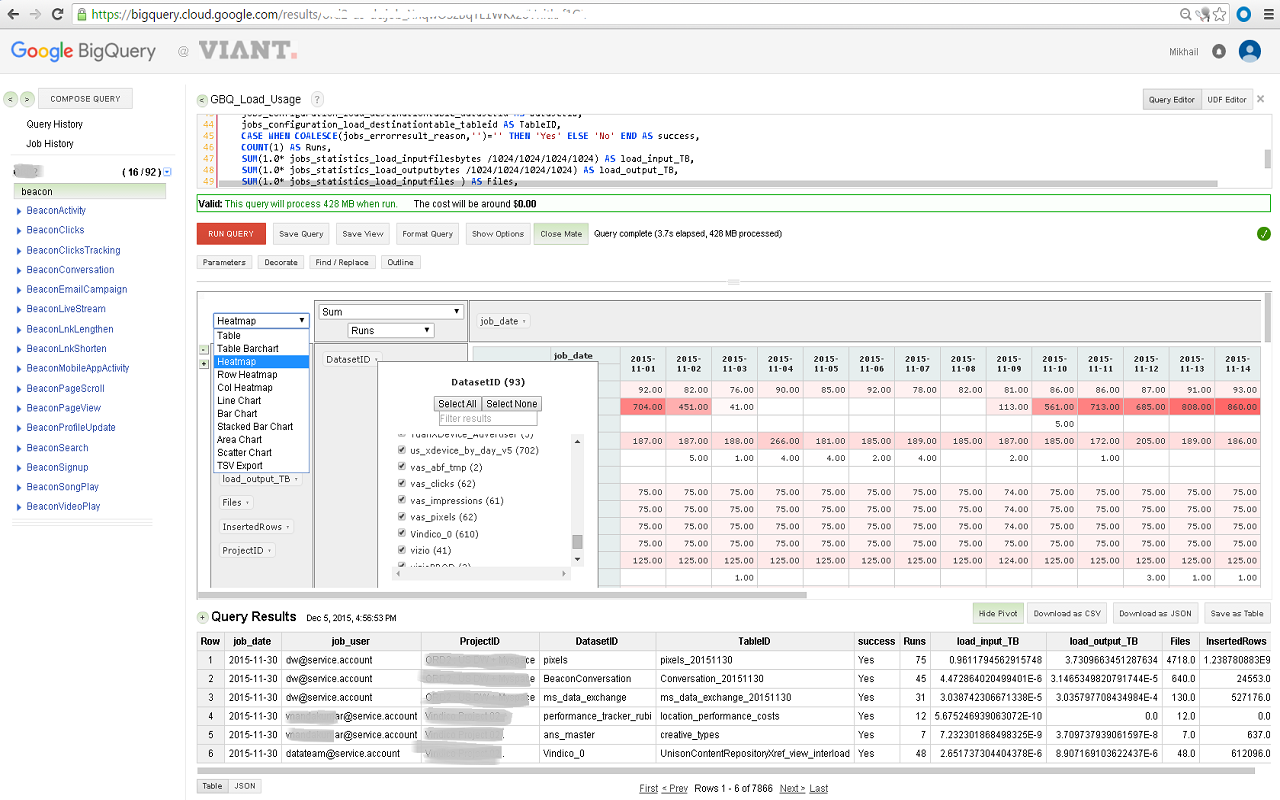Click Hide Pivot button

998,613
